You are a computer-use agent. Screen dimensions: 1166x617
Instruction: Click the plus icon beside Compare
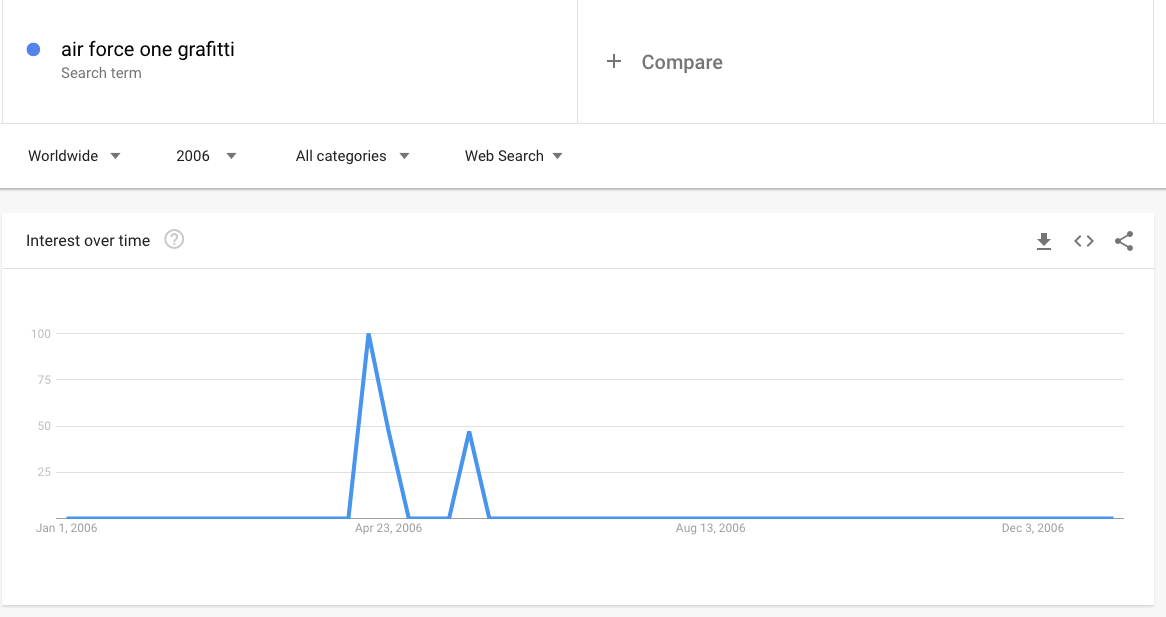tap(613, 61)
